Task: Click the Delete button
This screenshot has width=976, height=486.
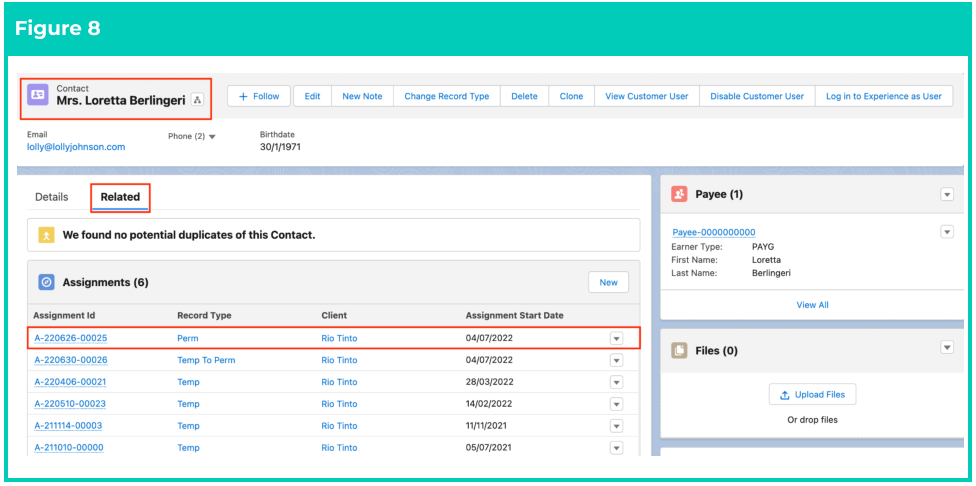Action: pos(524,96)
